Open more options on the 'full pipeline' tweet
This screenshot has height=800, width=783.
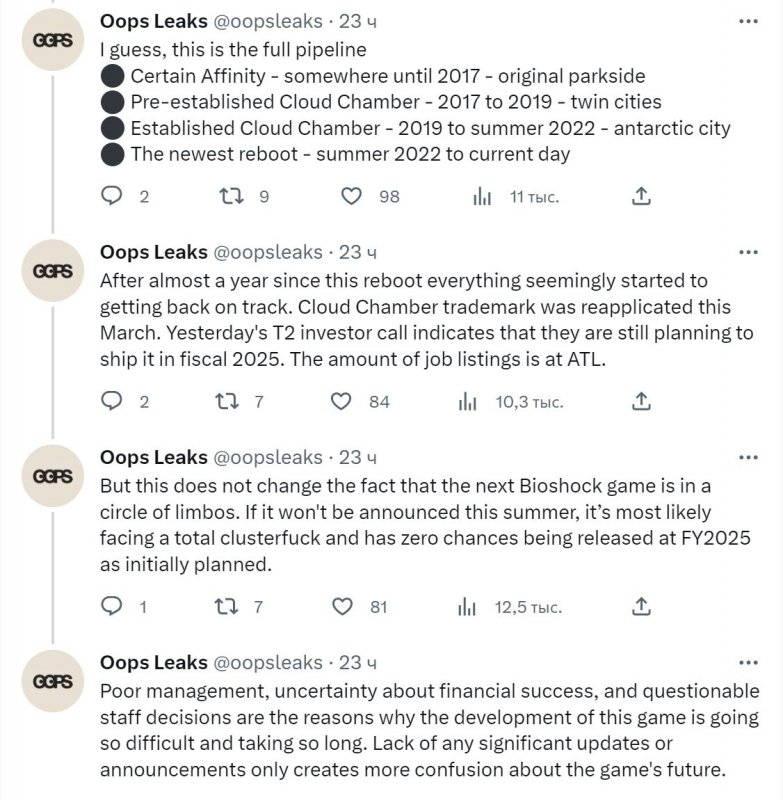click(x=747, y=21)
